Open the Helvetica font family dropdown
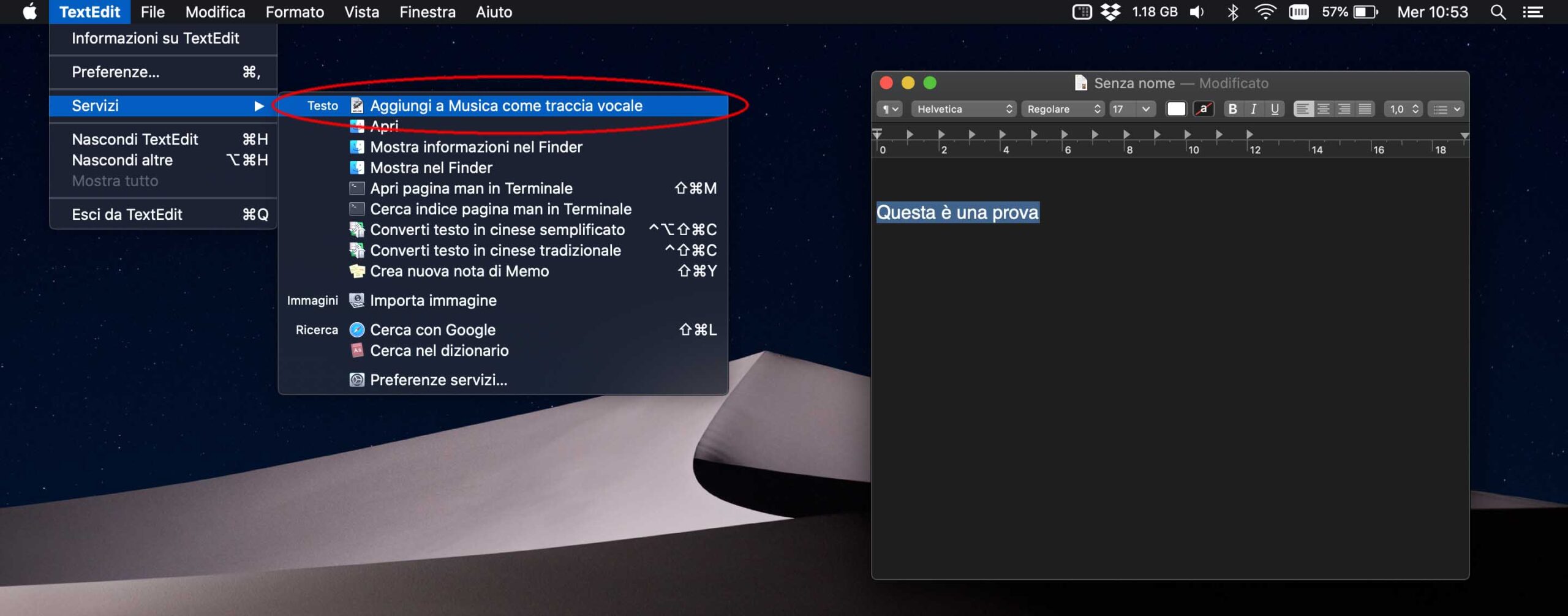The width and height of the screenshot is (1568, 616). [964, 109]
